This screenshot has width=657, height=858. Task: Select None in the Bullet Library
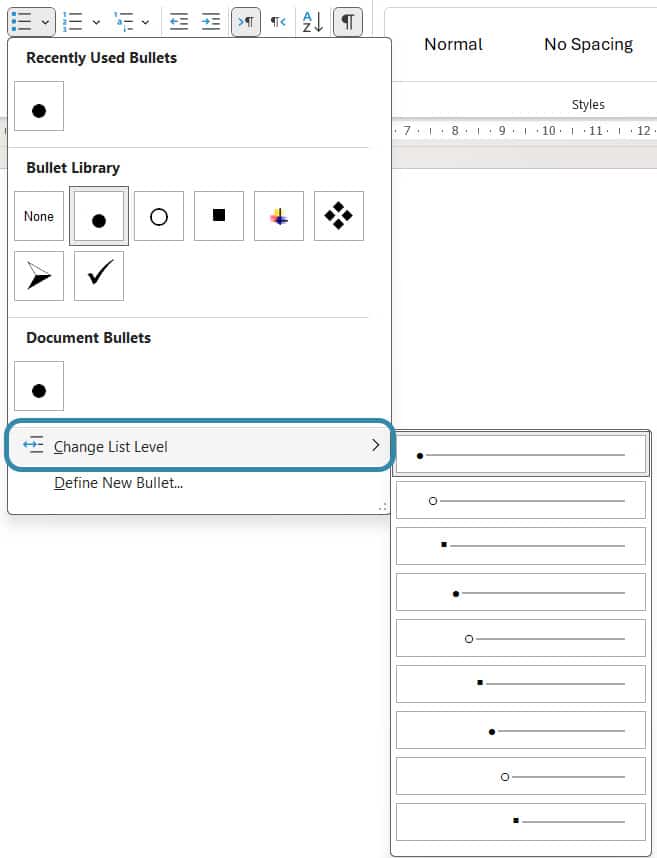[x=39, y=216]
